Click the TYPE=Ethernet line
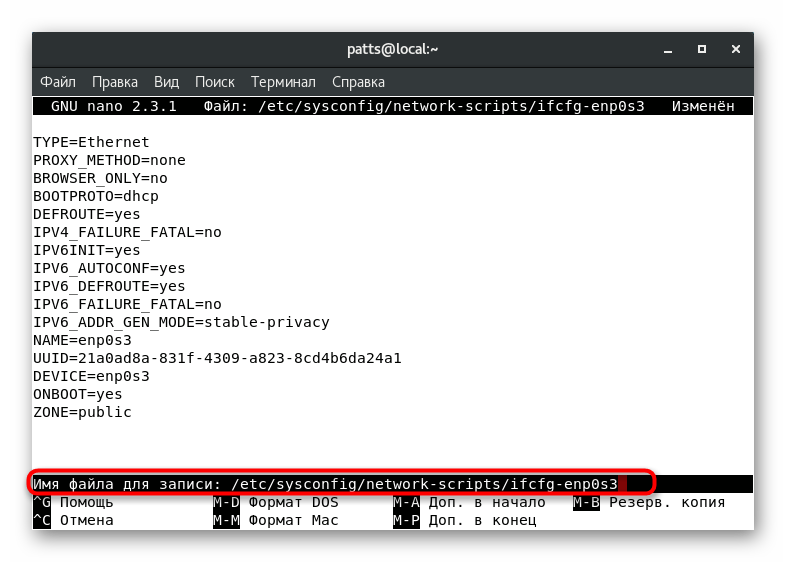Screen dimensions: 786x562 pyautogui.click(x=91, y=142)
